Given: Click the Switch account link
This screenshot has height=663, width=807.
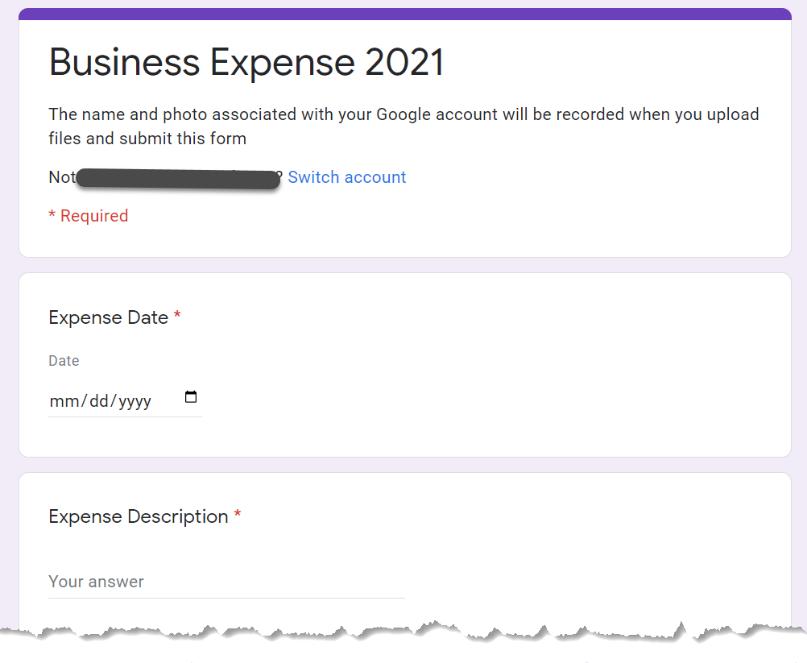Looking at the screenshot, I should click(346, 177).
